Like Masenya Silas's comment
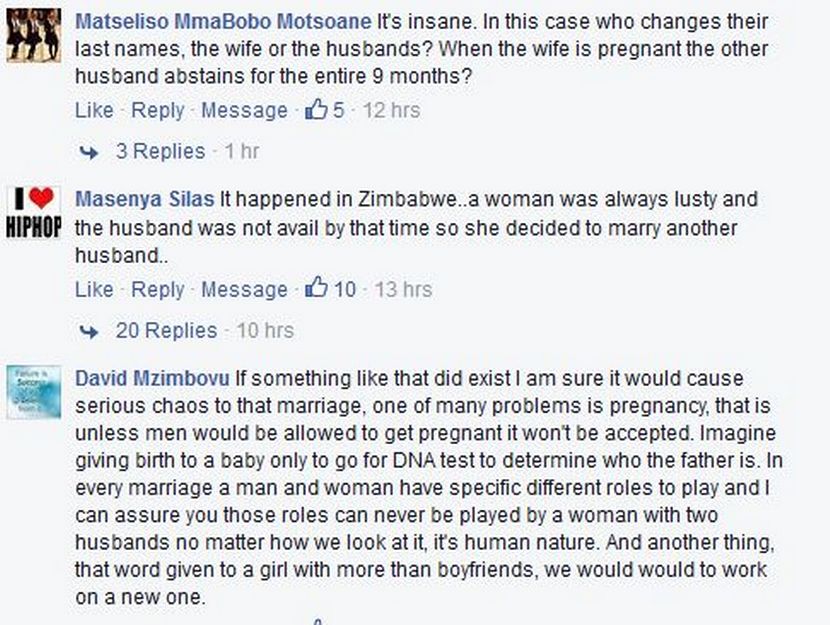 [94, 289]
